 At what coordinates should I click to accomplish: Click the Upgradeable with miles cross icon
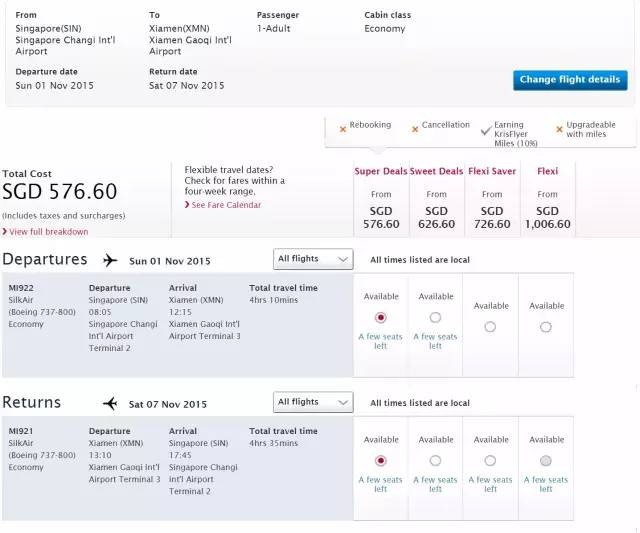(x=558, y=129)
